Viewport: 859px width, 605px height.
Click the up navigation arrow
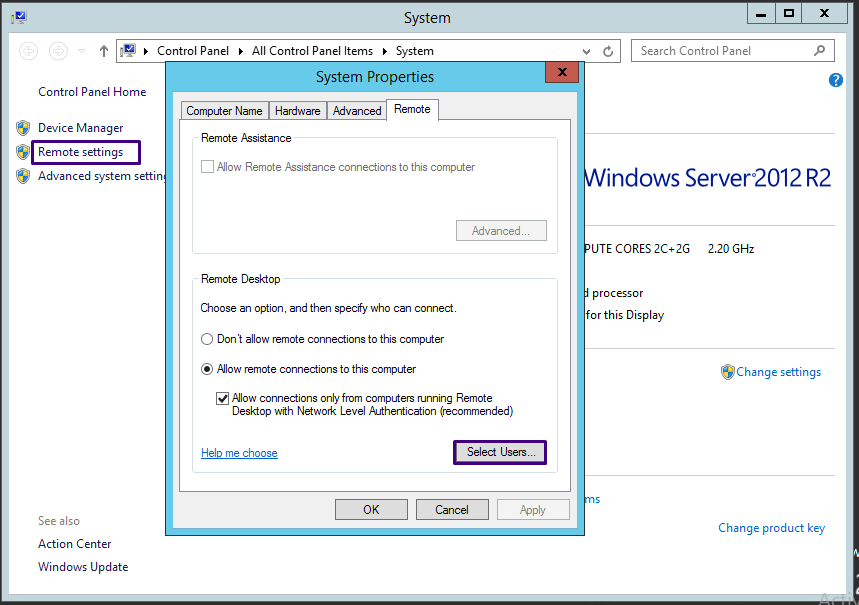[103, 50]
